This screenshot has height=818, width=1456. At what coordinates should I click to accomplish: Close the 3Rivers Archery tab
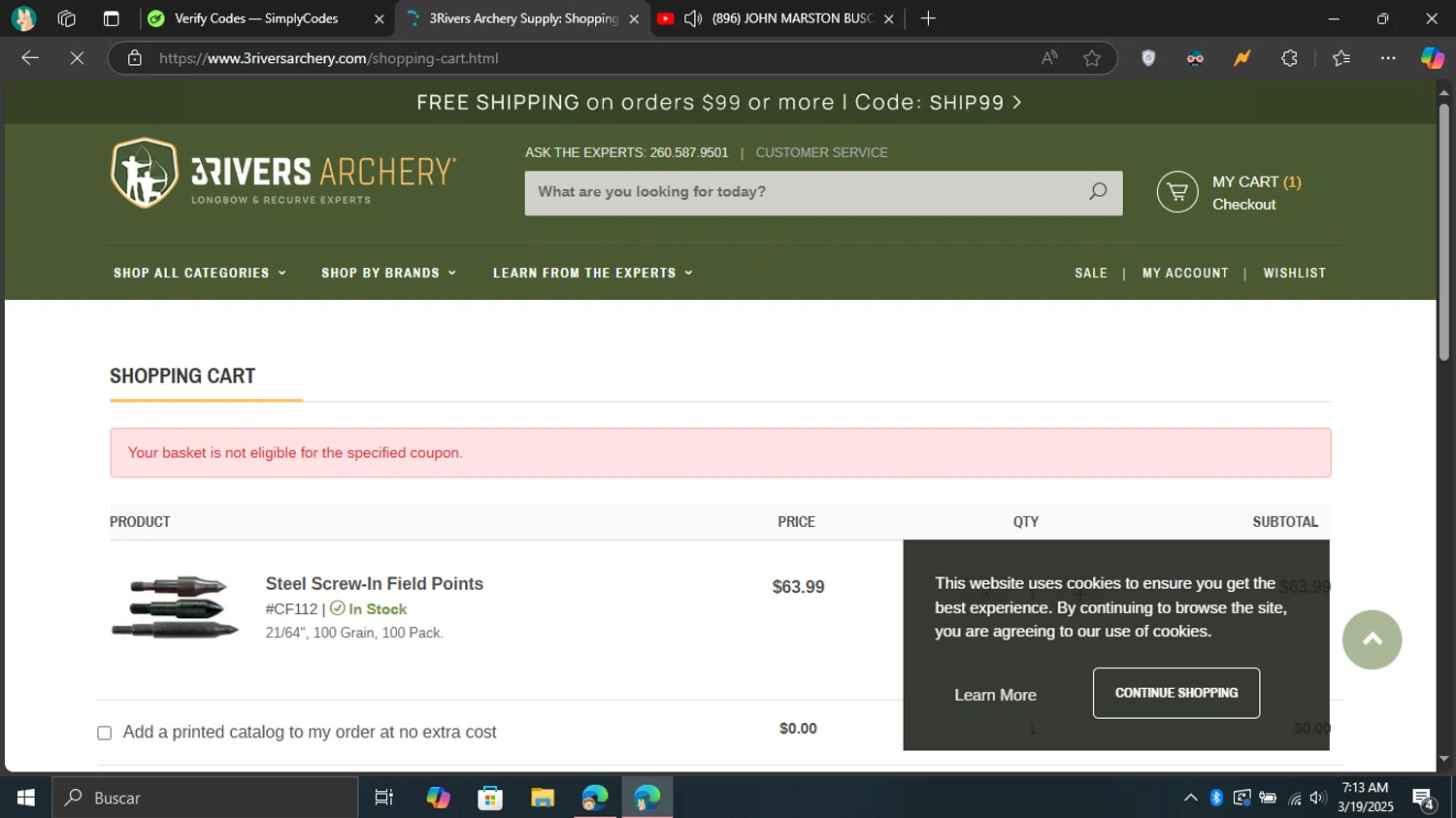tap(634, 18)
